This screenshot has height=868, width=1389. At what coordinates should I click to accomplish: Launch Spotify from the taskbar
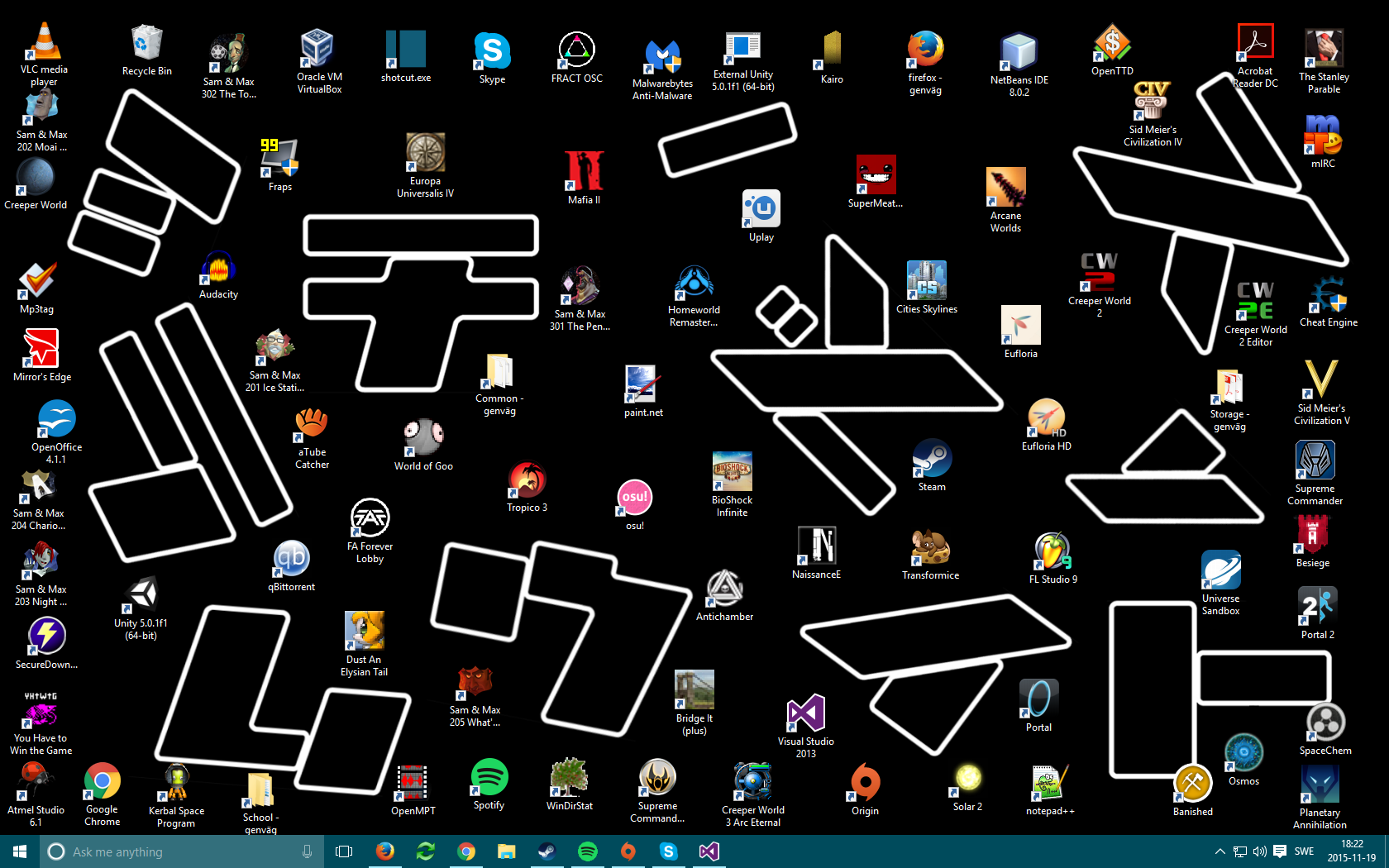click(x=587, y=851)
